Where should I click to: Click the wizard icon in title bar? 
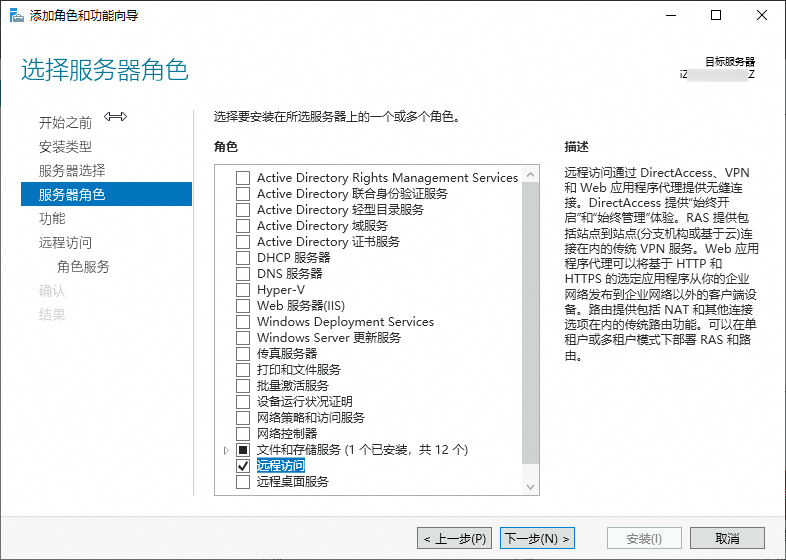17,16
